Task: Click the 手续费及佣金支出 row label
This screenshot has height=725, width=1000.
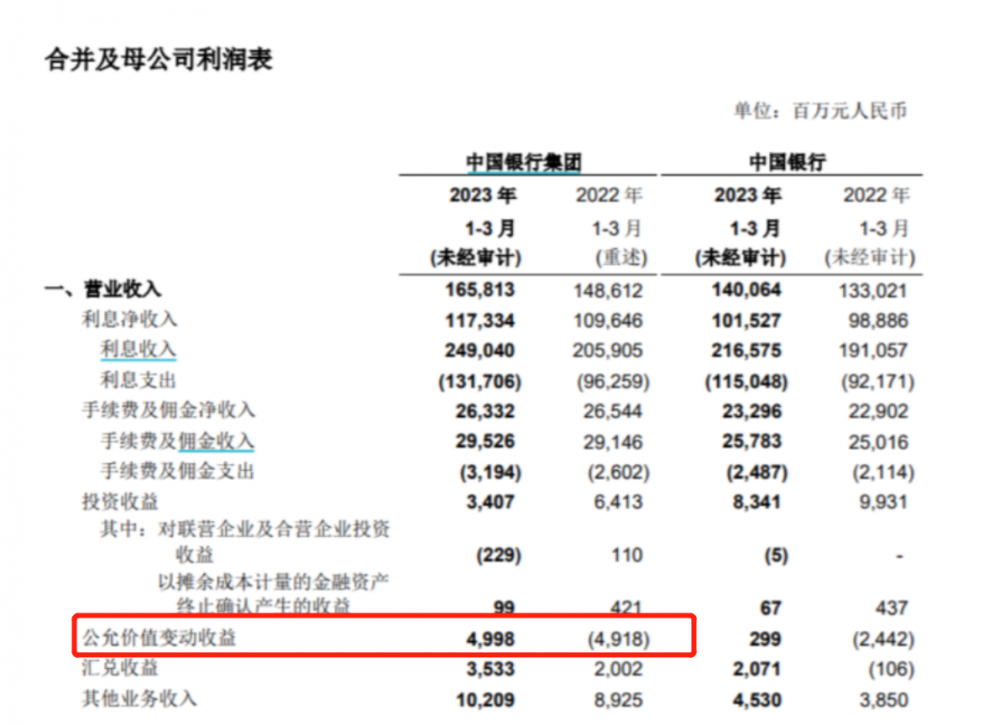Action: click(177, 471)
